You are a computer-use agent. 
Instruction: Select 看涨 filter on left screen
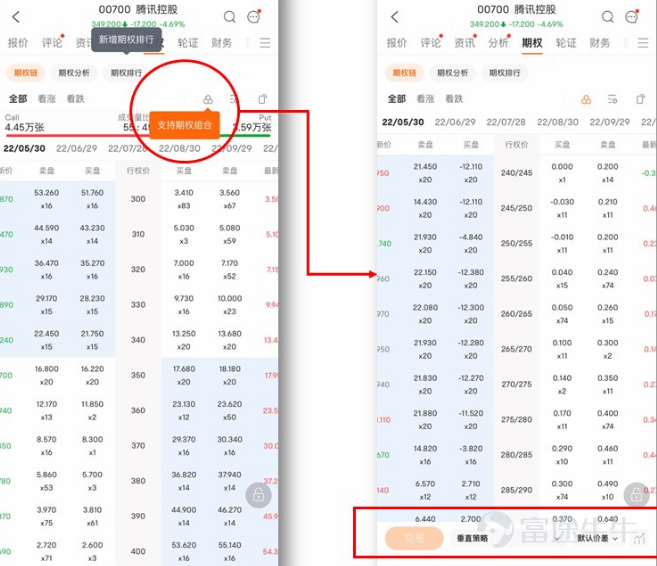[47, 99]
